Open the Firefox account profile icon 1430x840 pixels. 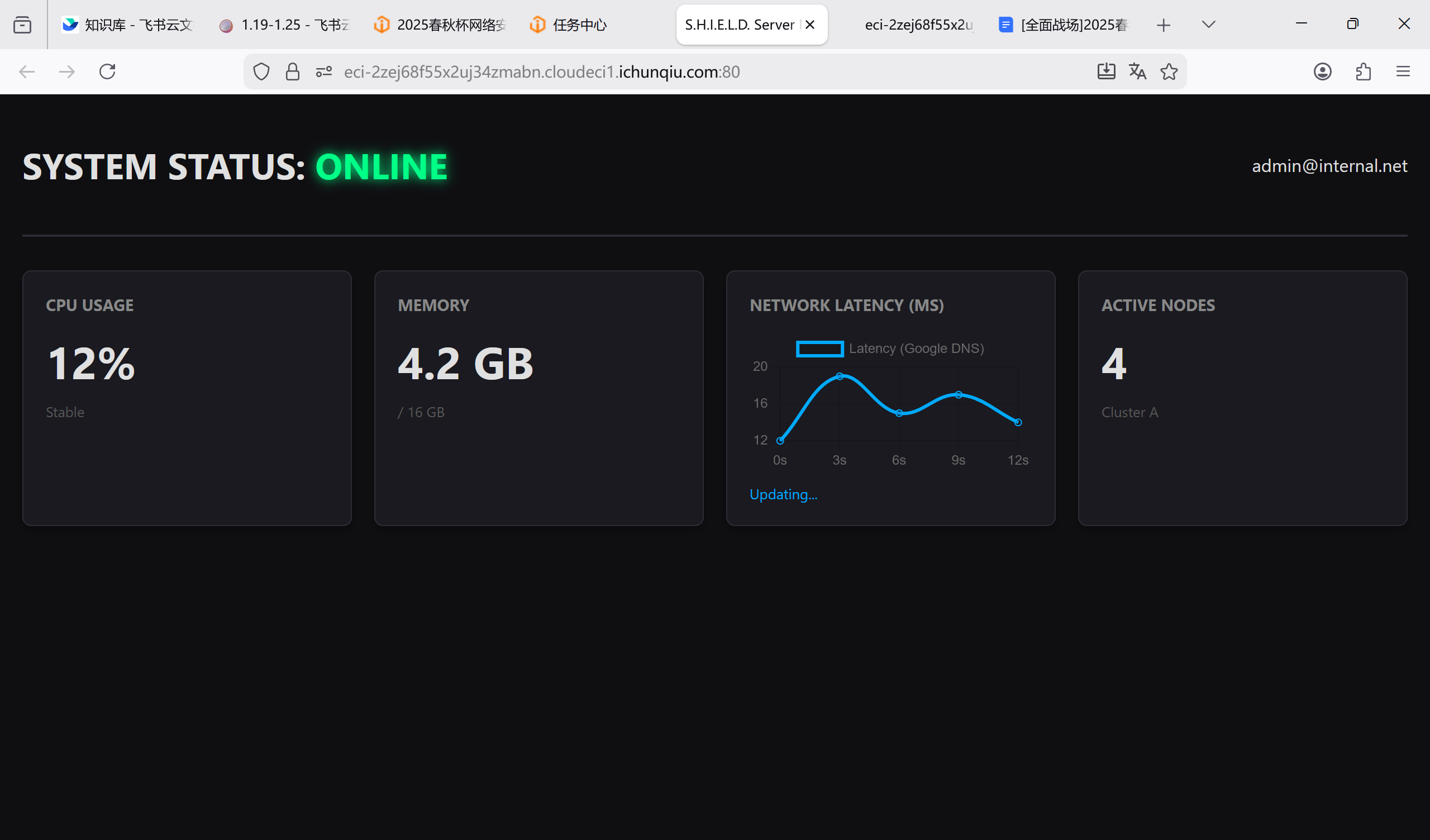click(1322, 71)
